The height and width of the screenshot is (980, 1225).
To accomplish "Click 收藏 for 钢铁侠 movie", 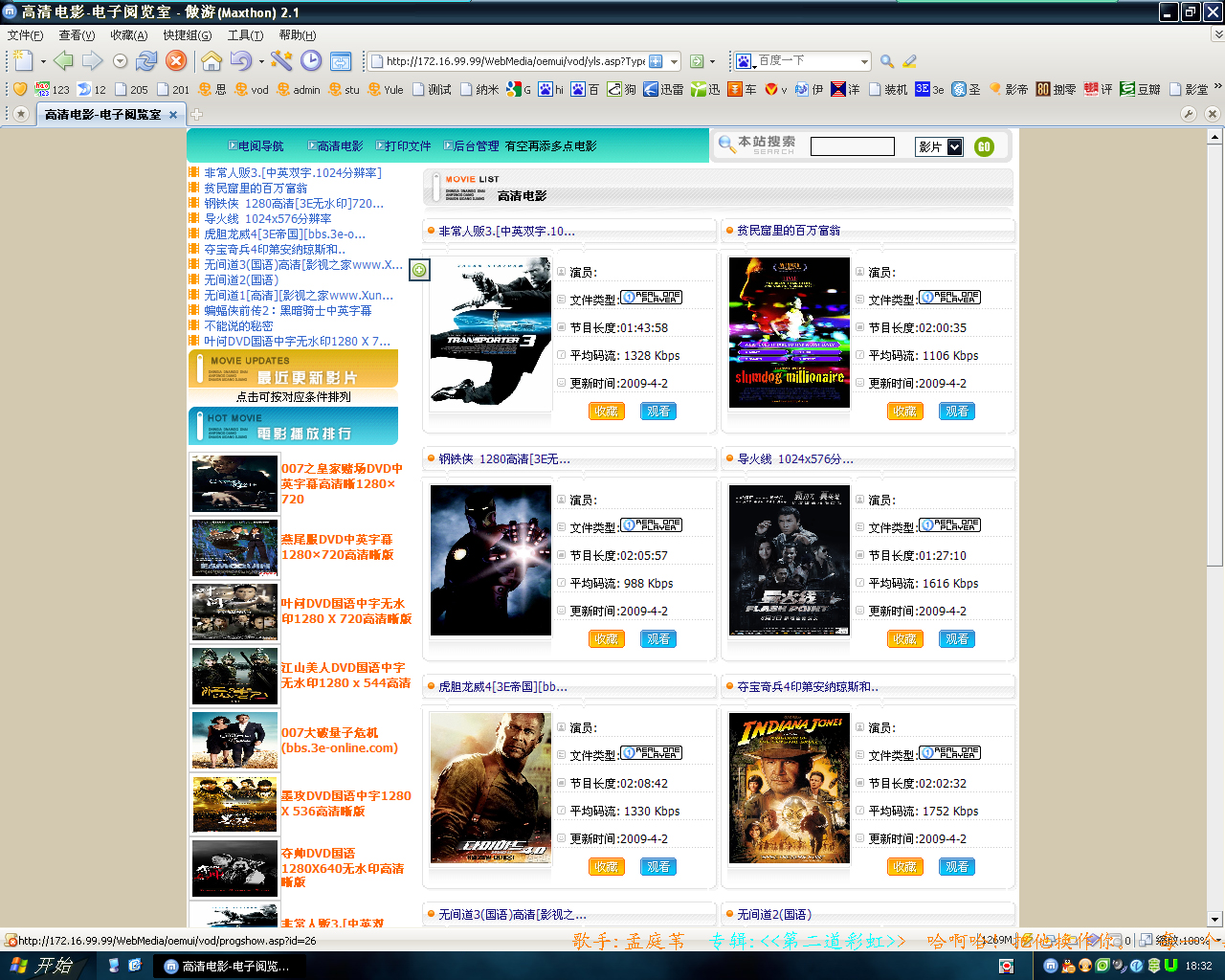I will (x=607, y=639).
